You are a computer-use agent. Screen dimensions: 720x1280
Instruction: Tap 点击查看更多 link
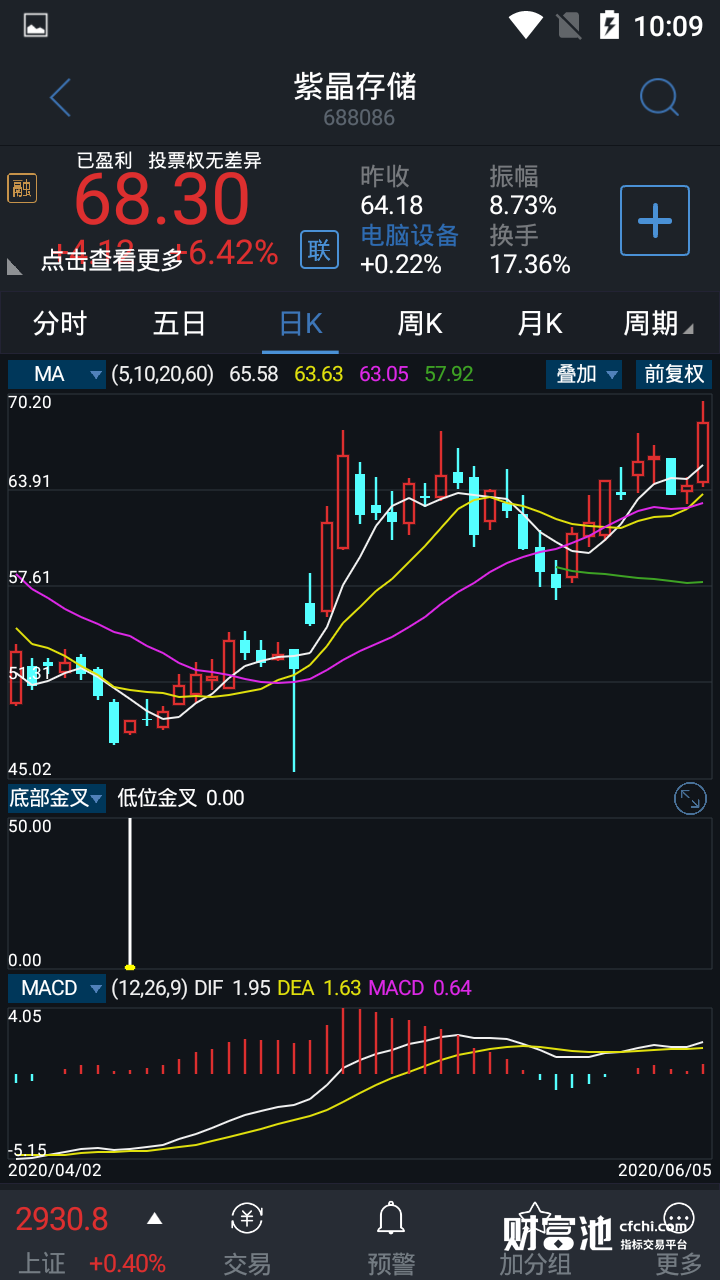click(112, 260)
